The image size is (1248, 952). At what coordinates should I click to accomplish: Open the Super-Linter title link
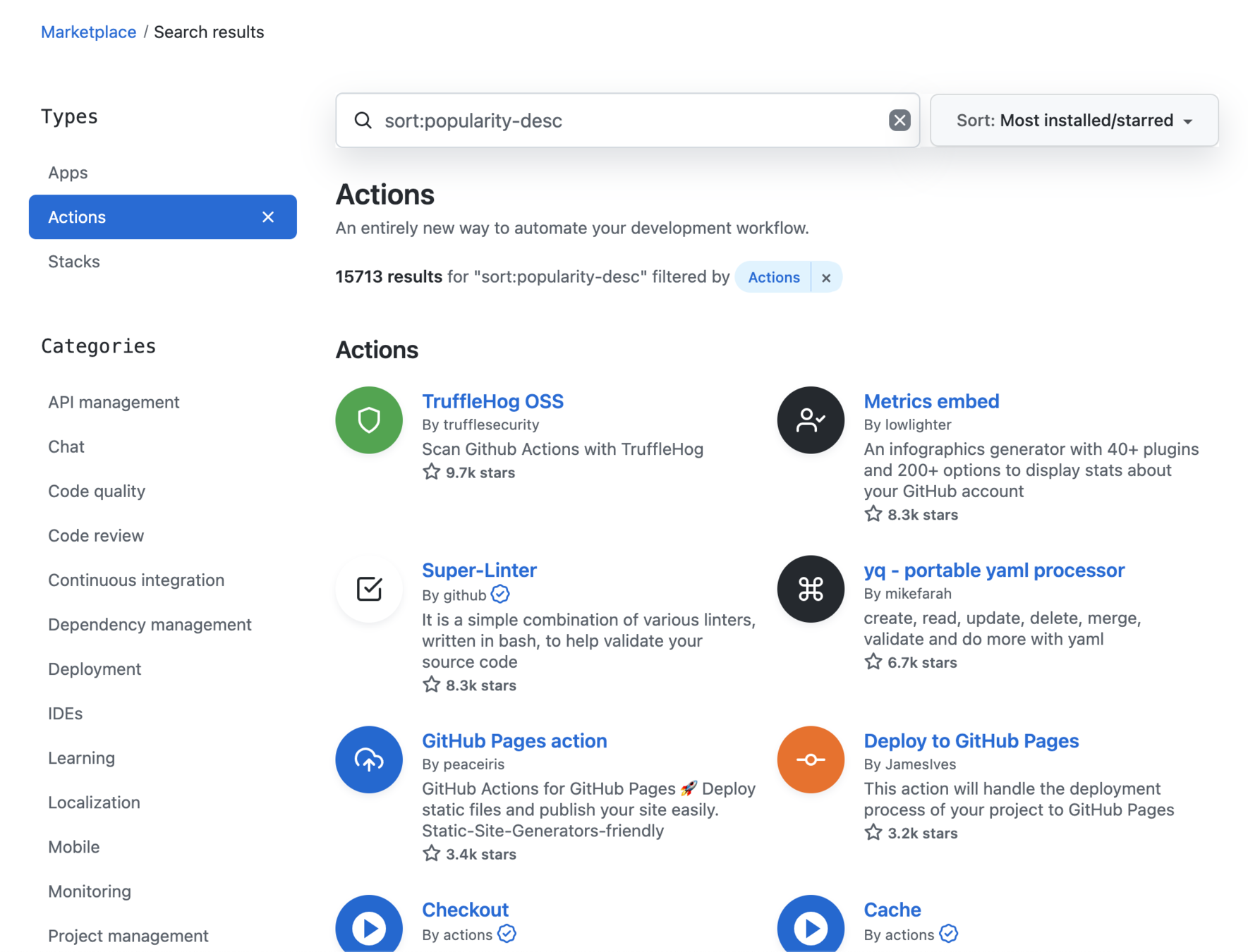pos(479,570)
